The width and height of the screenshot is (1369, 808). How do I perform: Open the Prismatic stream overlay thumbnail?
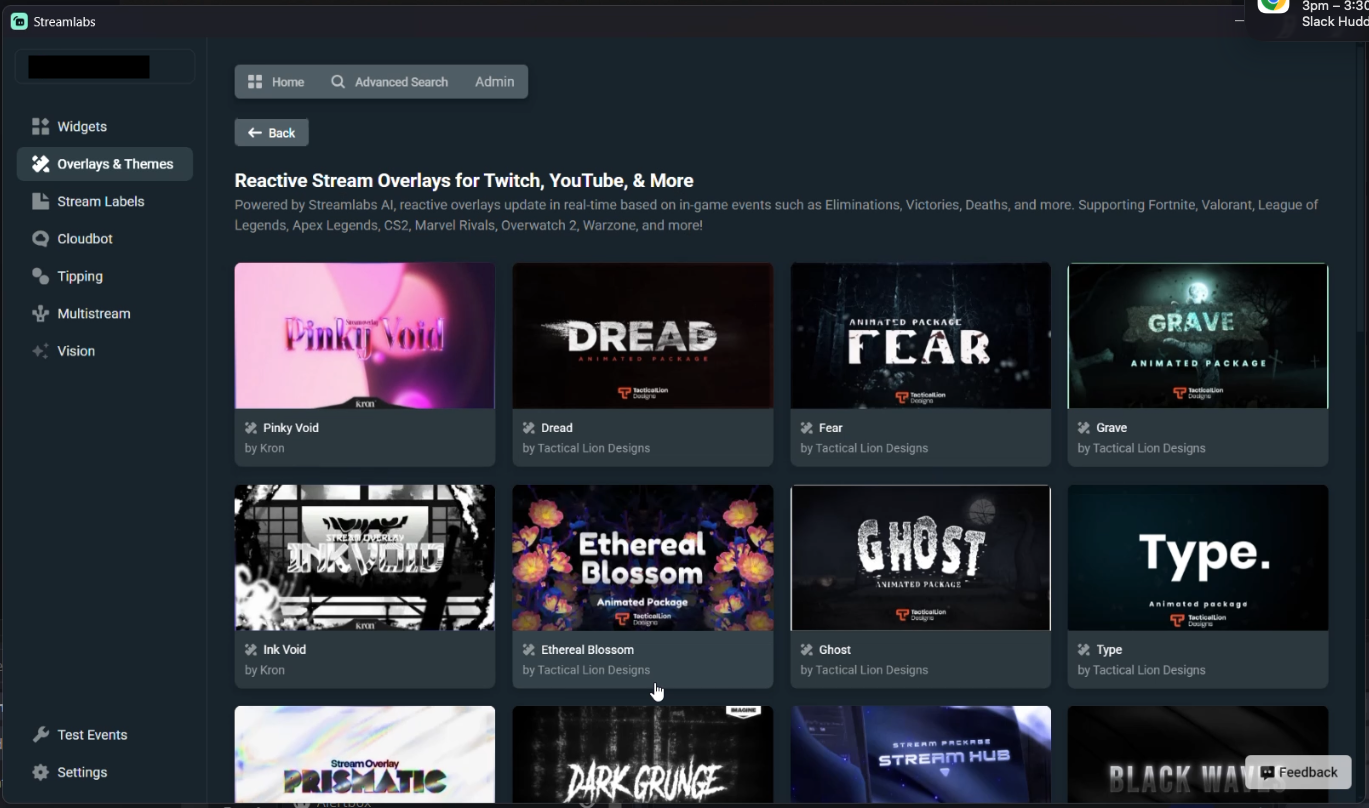365,755
